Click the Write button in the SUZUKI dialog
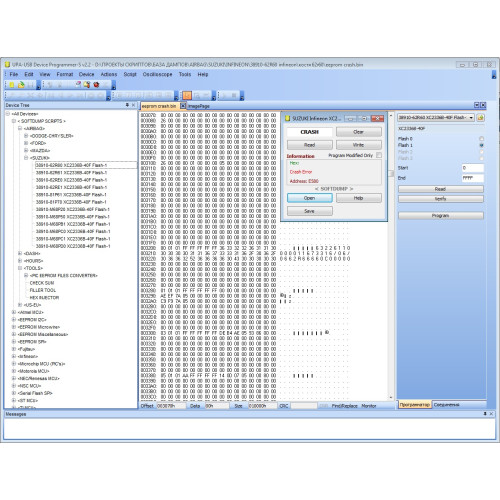 [358, 145]
